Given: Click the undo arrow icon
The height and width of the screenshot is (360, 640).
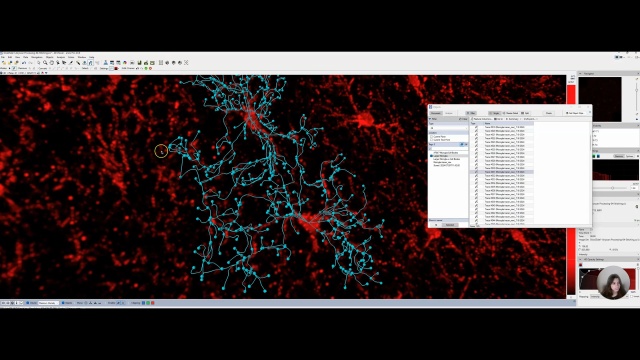Looking at the screenshot, I should coord(24,63).
